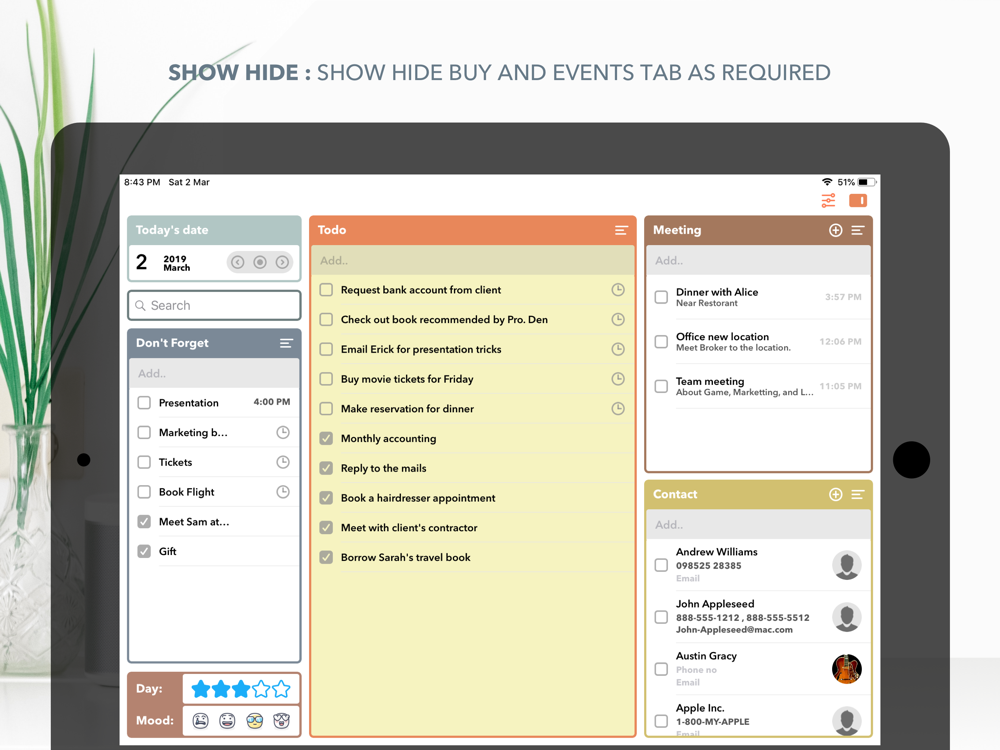Check Buy movie tickets for Friday
The height and width of the screenshot is (750, 1000).
(326, 379)
